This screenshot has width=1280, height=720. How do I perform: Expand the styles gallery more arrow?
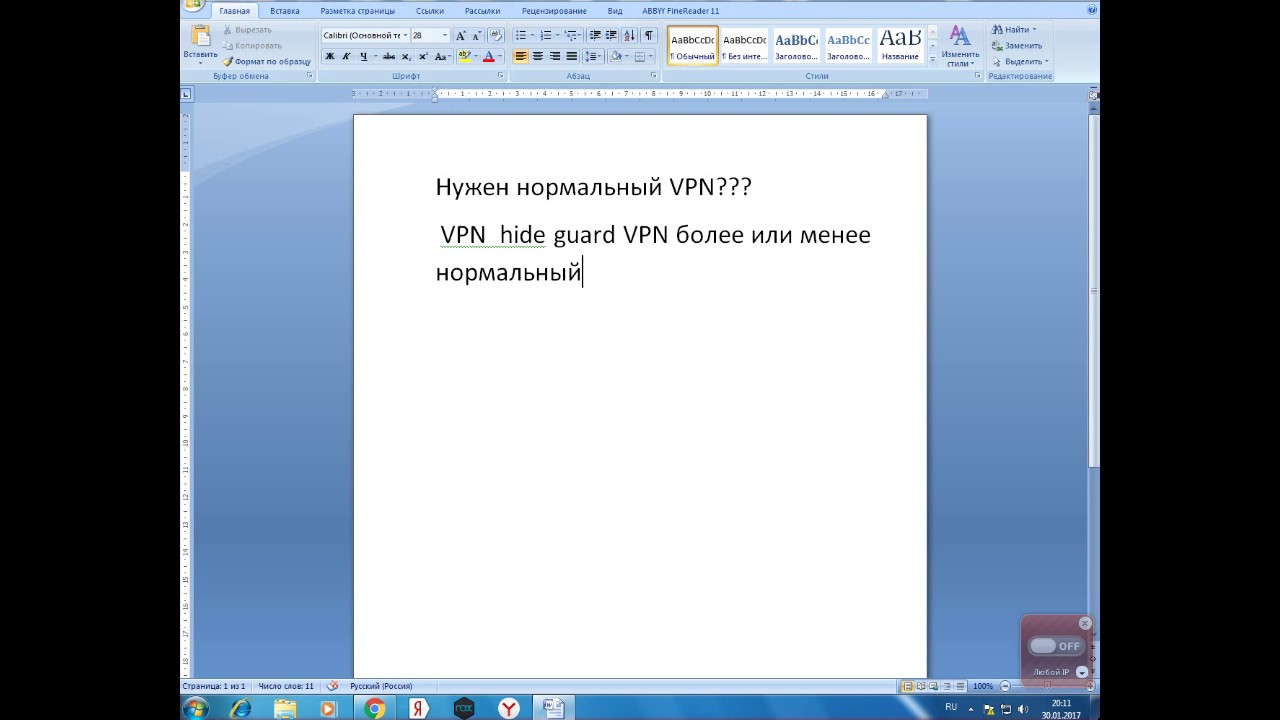(x=933, y=59)
